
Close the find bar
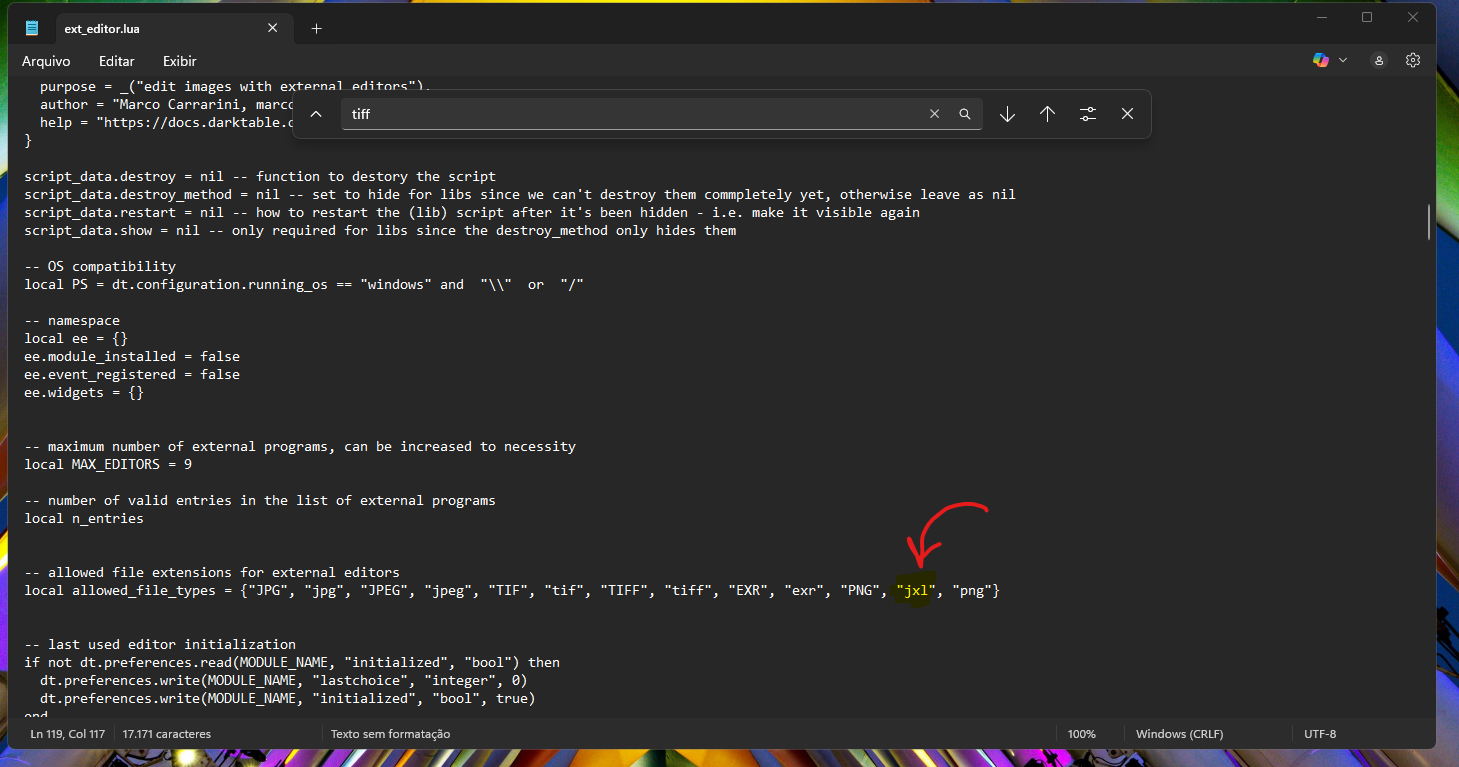click(1127, 114)
